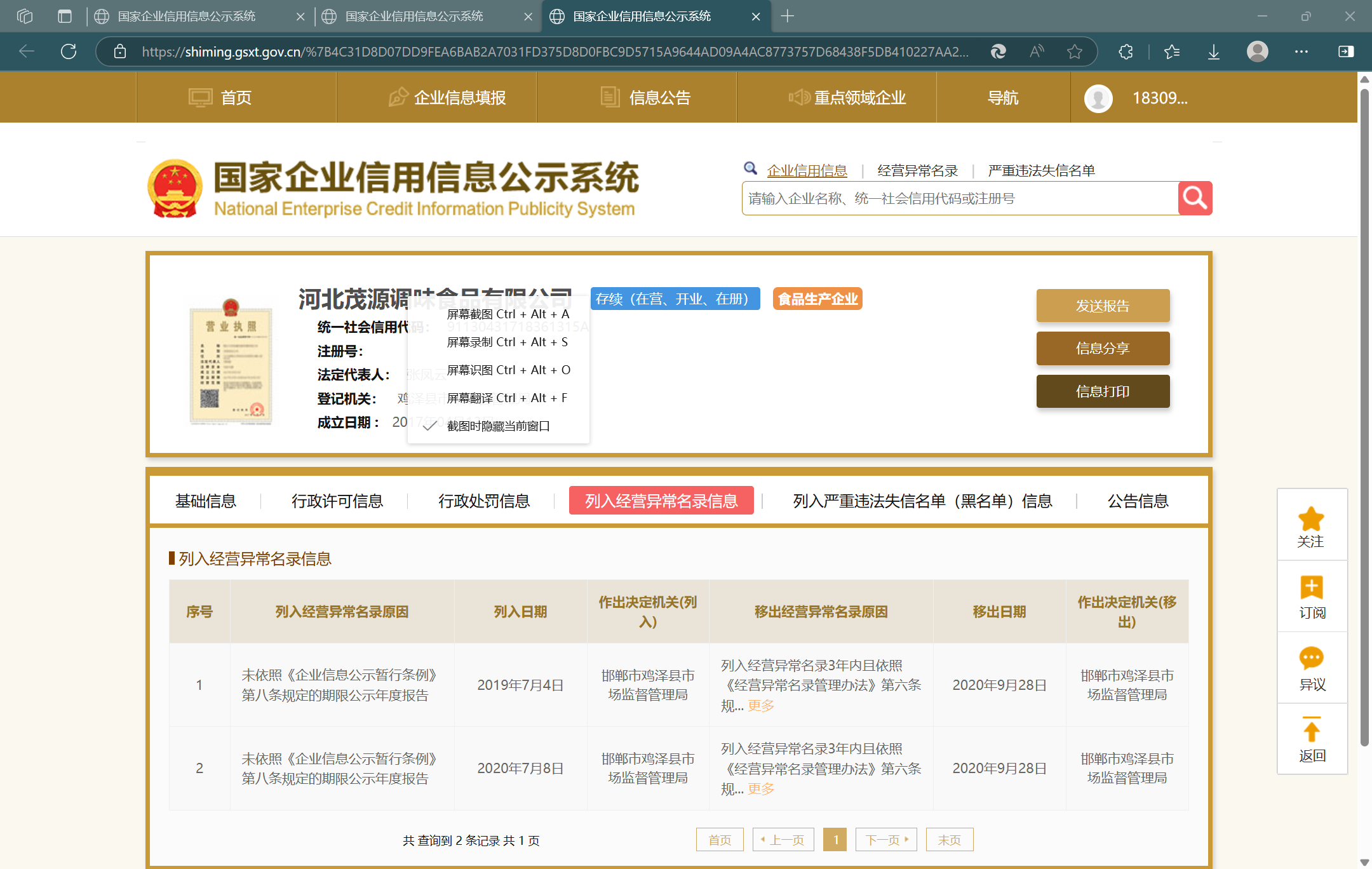Switch to 行政许可信息 tab

[x=337, y=501]
